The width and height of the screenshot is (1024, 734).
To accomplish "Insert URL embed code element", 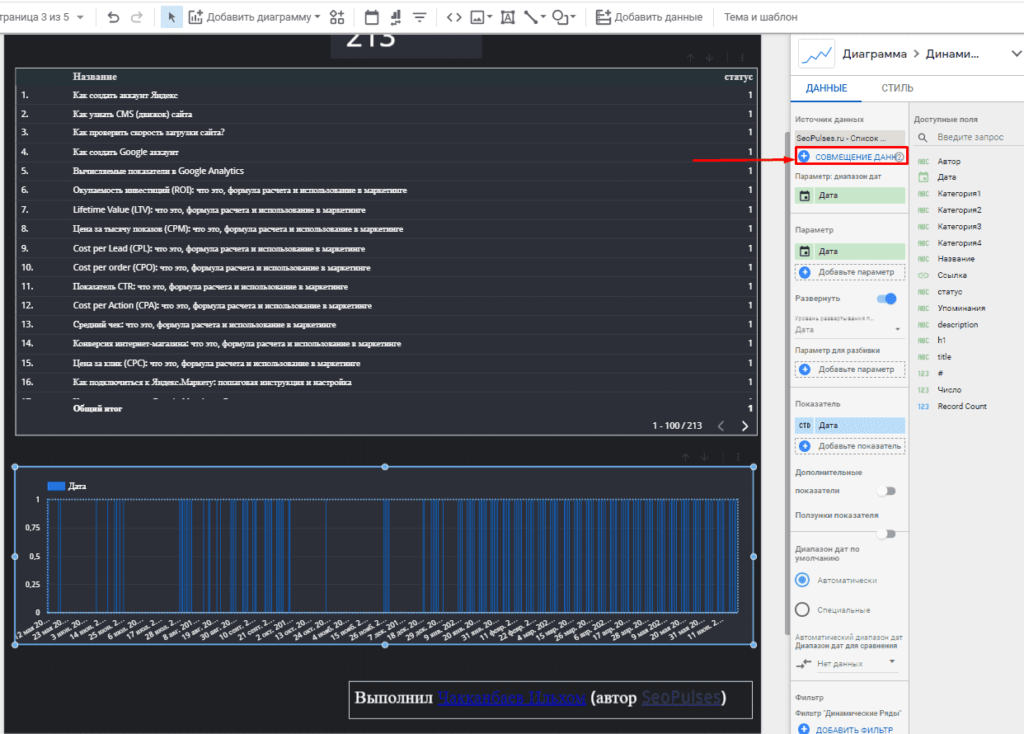I will click(x=454, y=17).
